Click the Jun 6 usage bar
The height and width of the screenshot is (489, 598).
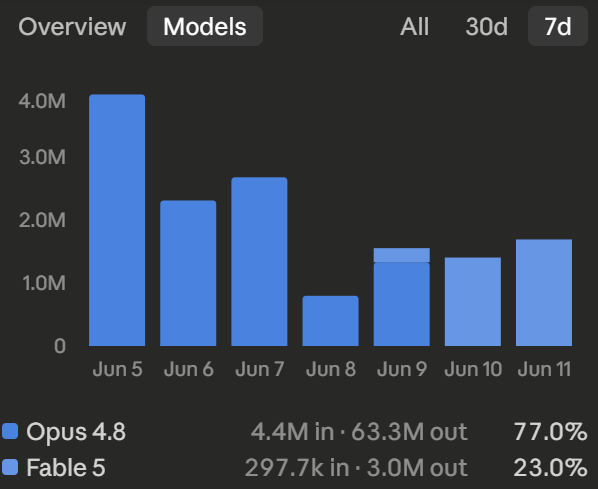click(x=188, y=273)
